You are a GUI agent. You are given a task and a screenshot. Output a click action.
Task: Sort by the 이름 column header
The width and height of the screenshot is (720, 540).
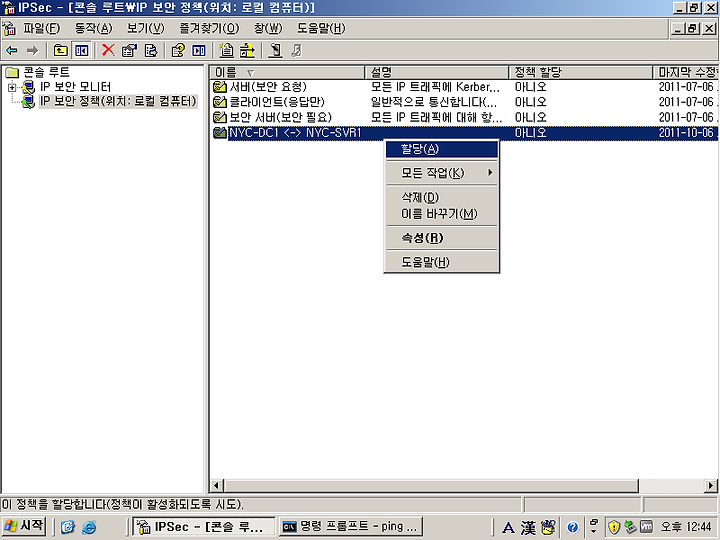287,72
